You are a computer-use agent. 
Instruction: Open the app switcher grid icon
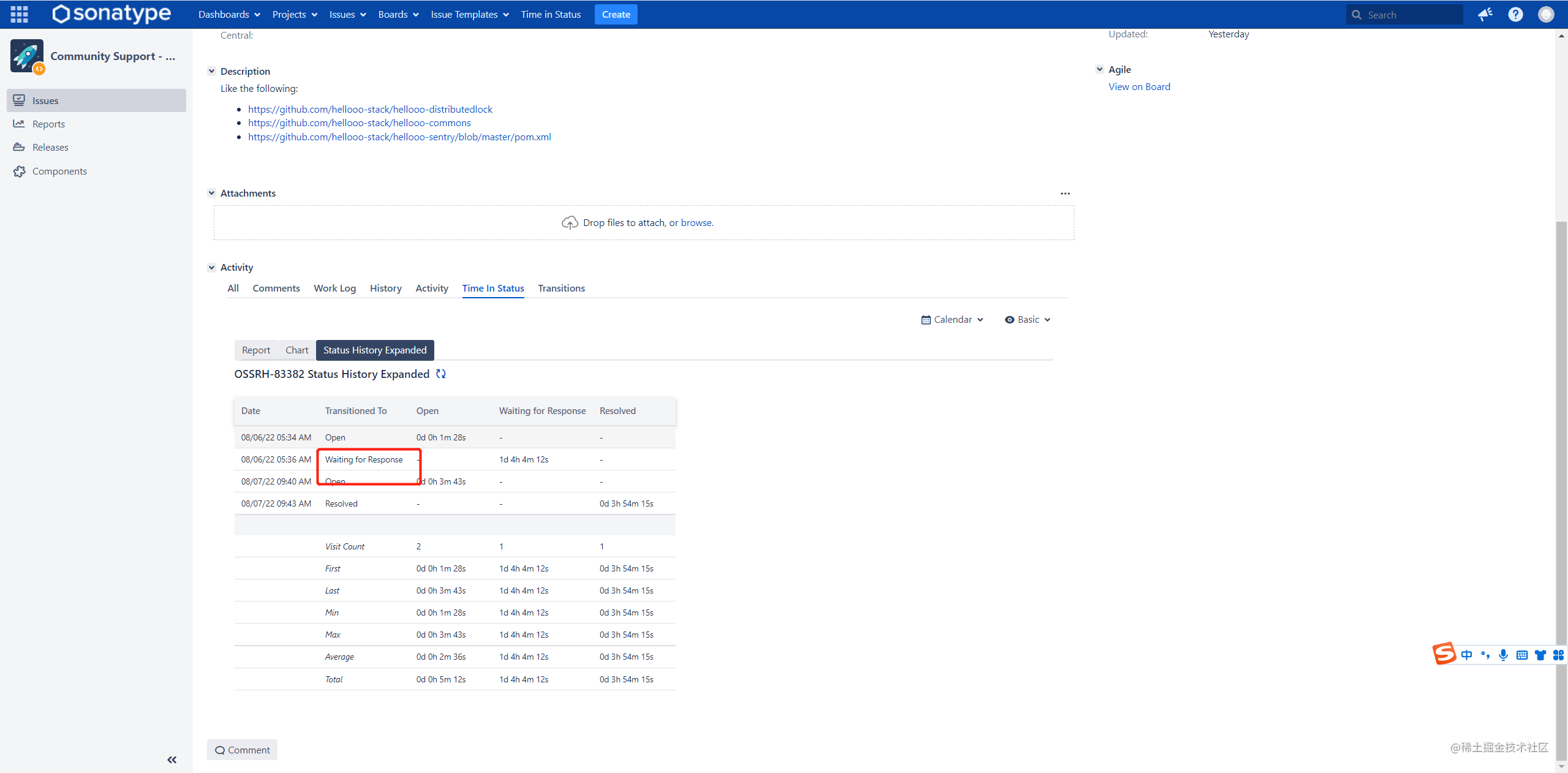[19, 14]
